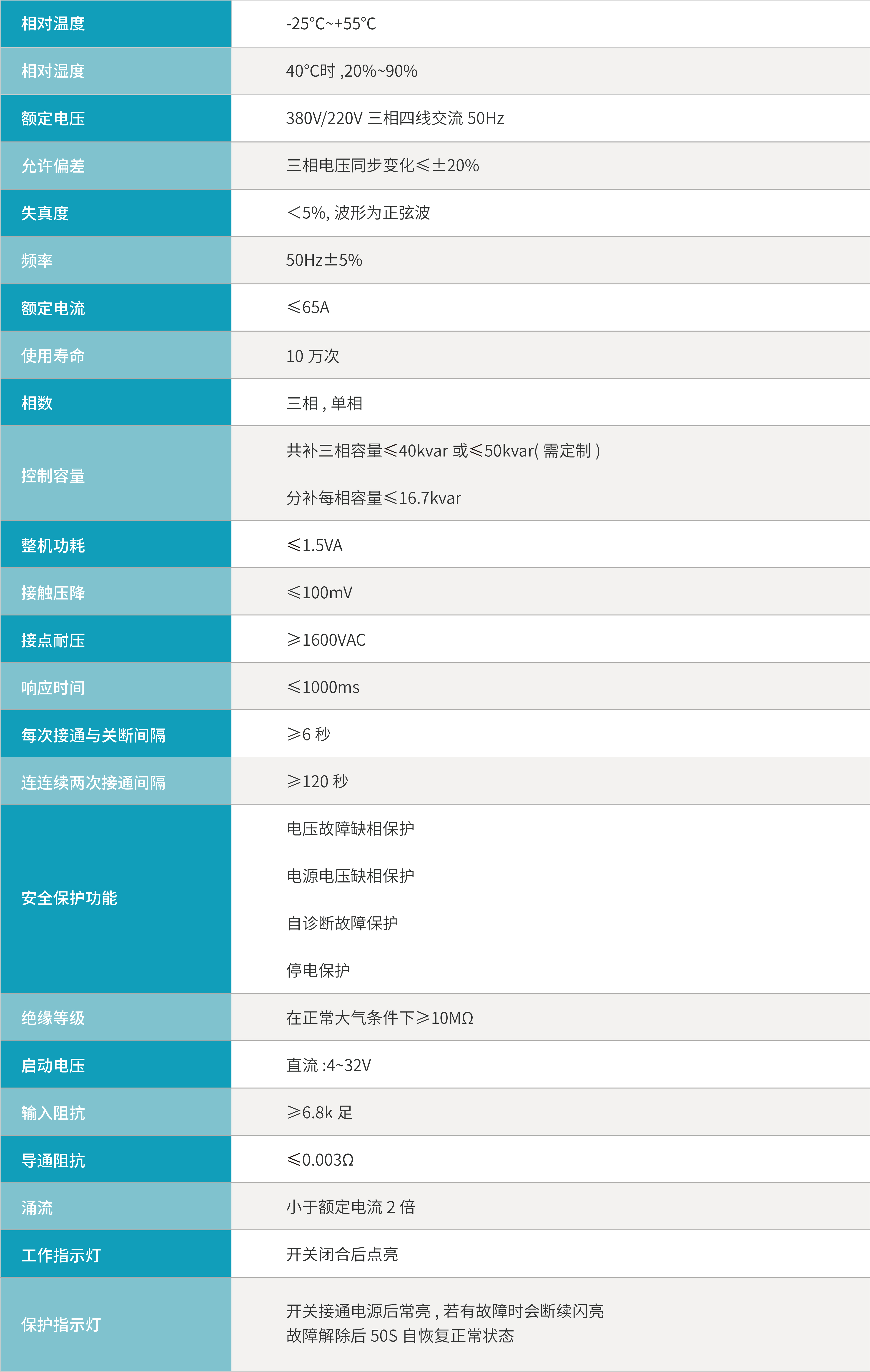Select 电压故障缺相保护 line
Viewport: 870px width, 1372px height.
[x=350, y=828]
